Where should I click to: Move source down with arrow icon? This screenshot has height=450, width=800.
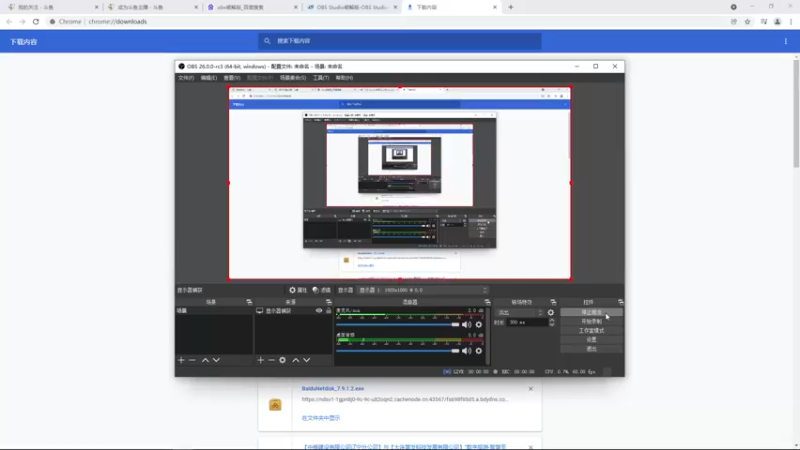pyautogui.click(x=307, y=360)
